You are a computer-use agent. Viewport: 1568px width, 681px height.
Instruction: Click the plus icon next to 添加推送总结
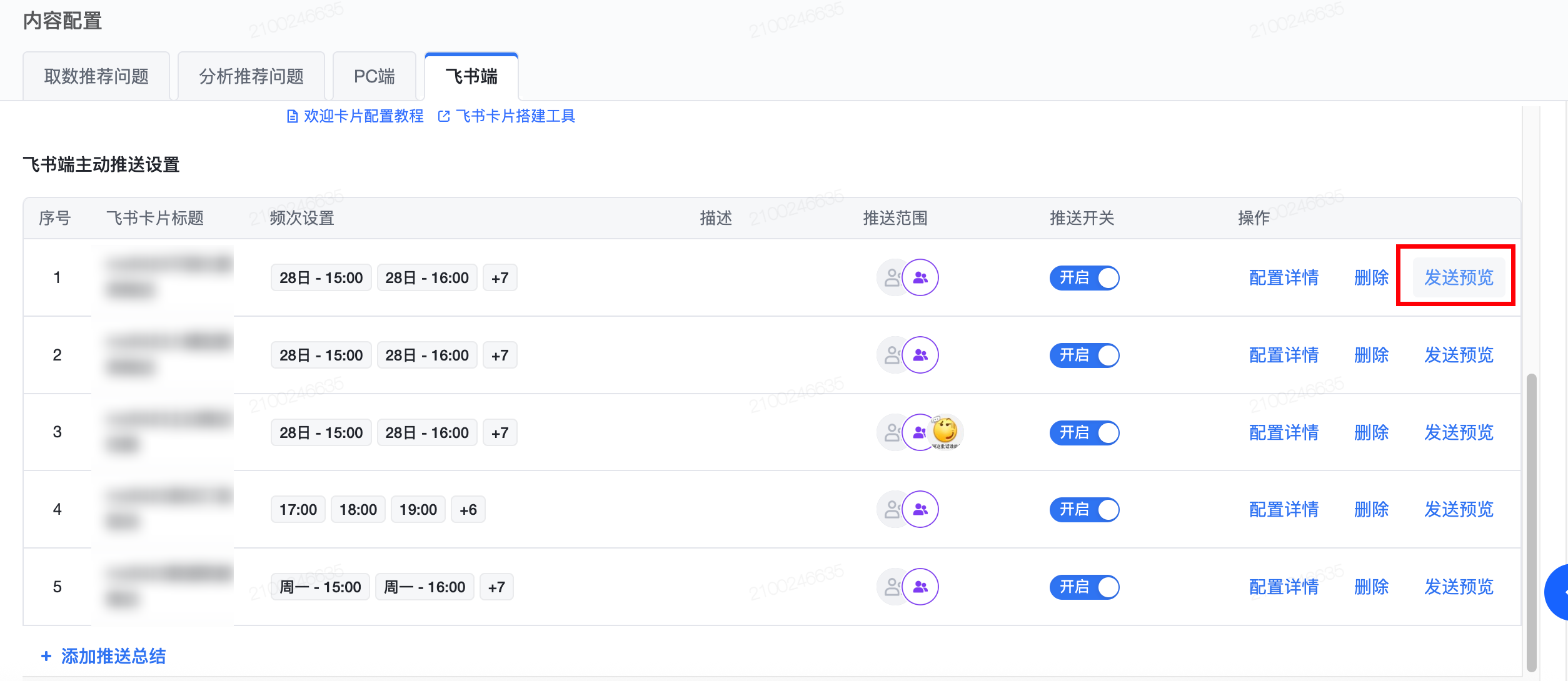coord(46,656)
